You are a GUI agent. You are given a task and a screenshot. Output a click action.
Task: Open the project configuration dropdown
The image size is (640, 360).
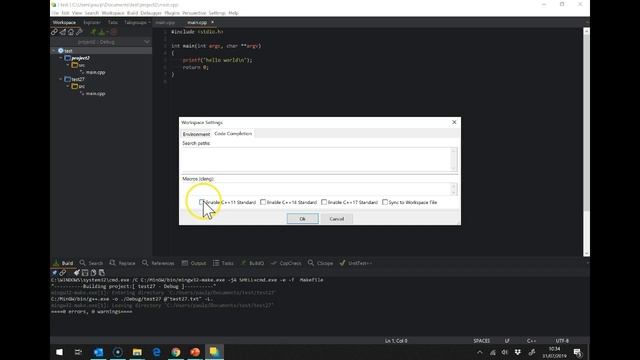[x=101, y=42]
